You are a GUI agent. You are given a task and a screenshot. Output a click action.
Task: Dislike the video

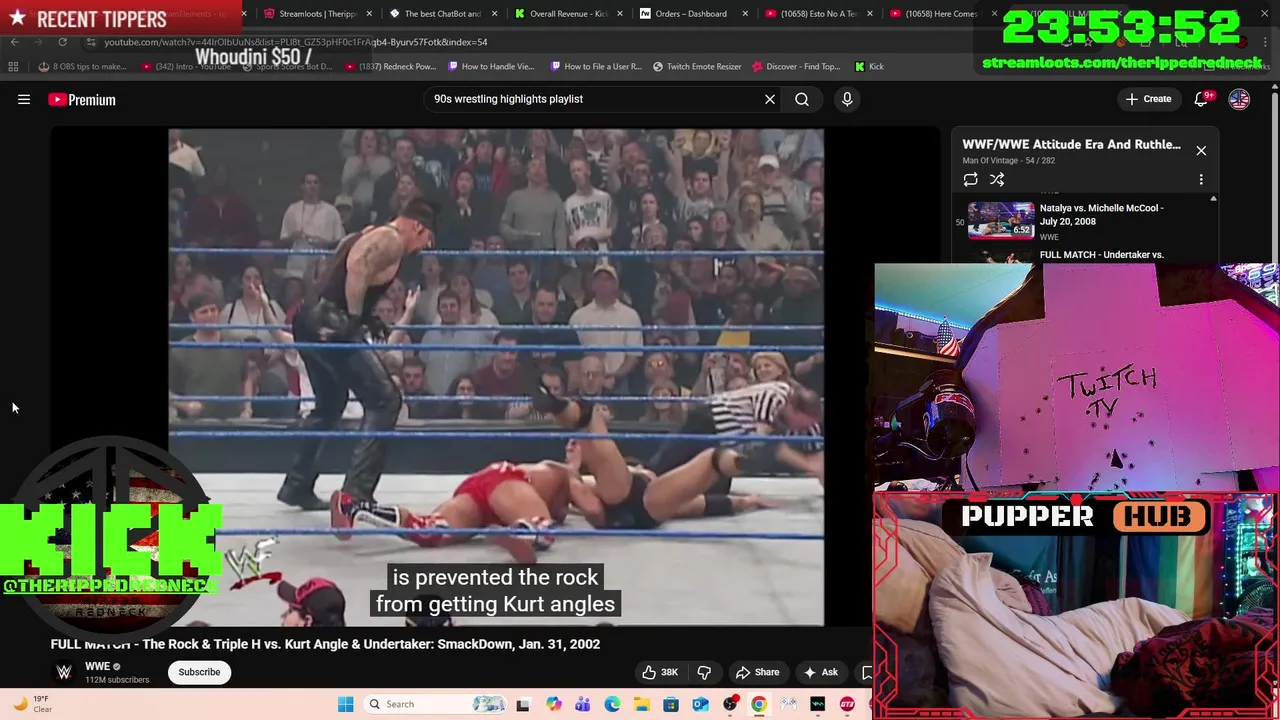(x=704, y=672)
